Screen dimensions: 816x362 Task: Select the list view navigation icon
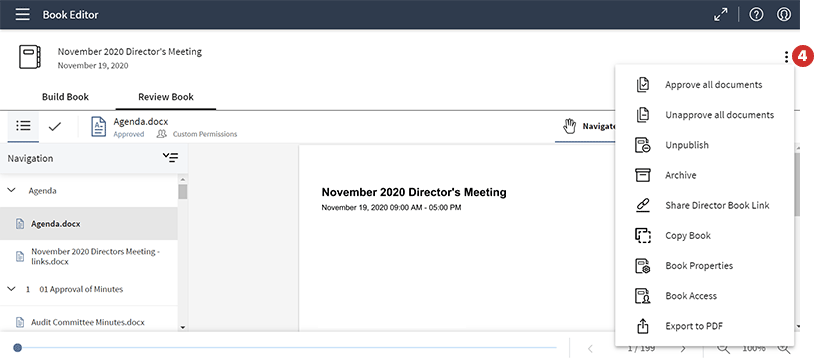(x=23, y=126)
